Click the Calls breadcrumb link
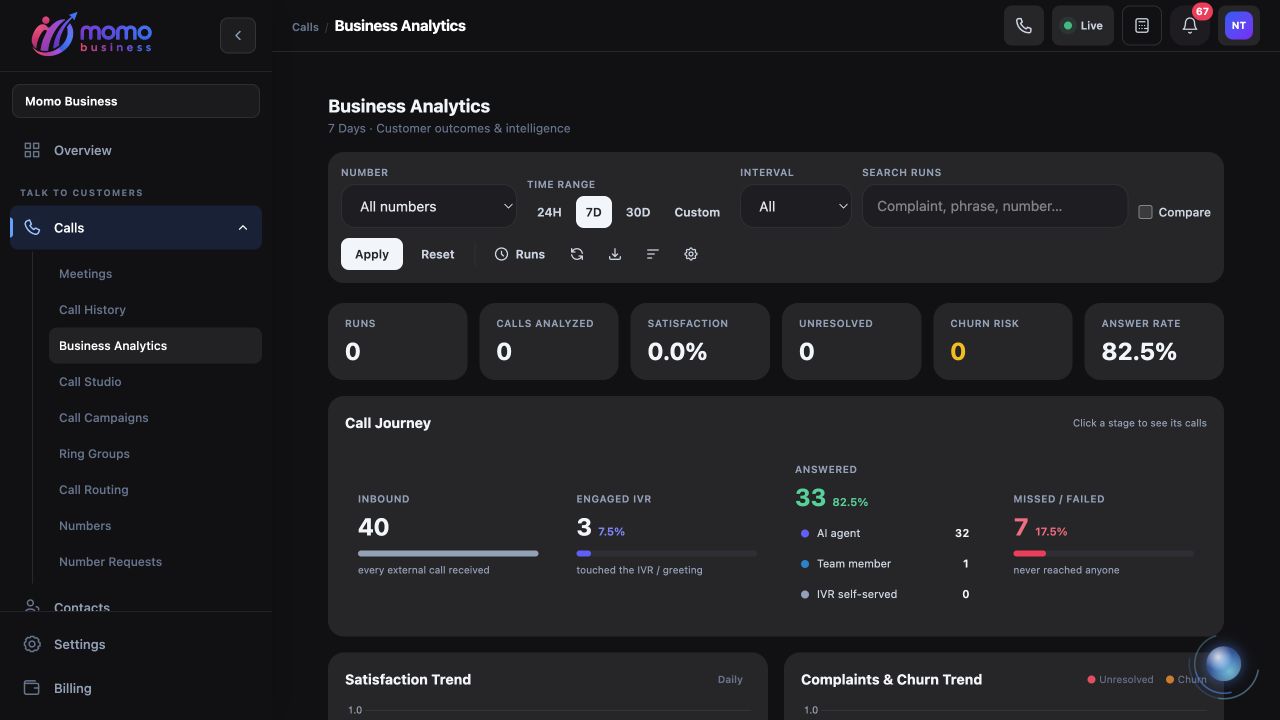 tap(305, 27)
